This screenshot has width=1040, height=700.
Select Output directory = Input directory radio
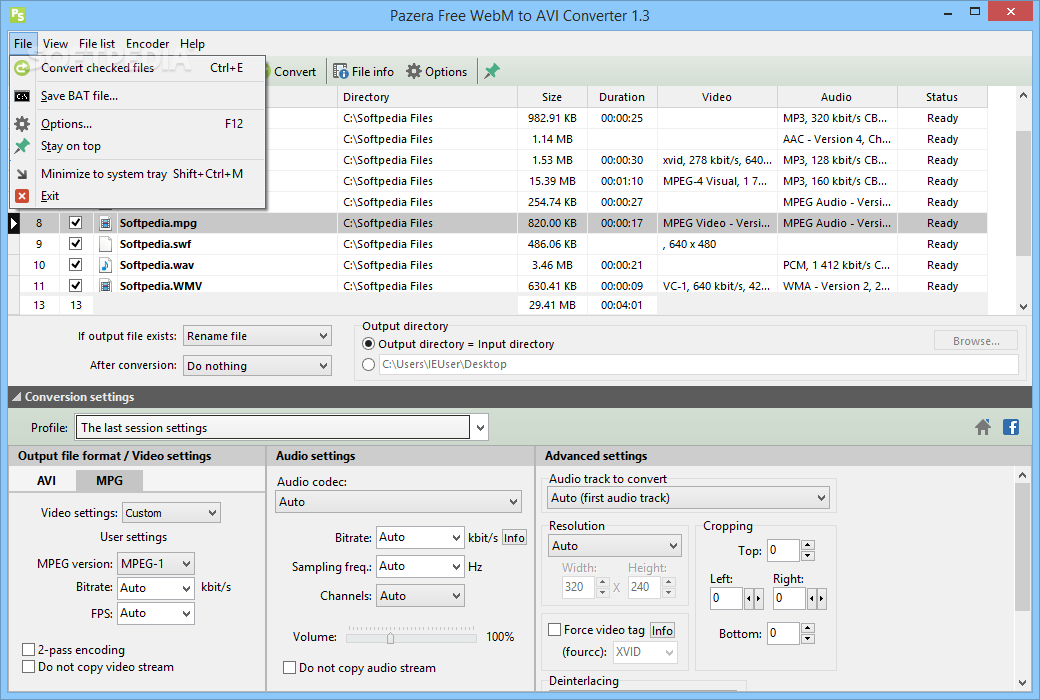pos(368,344)
